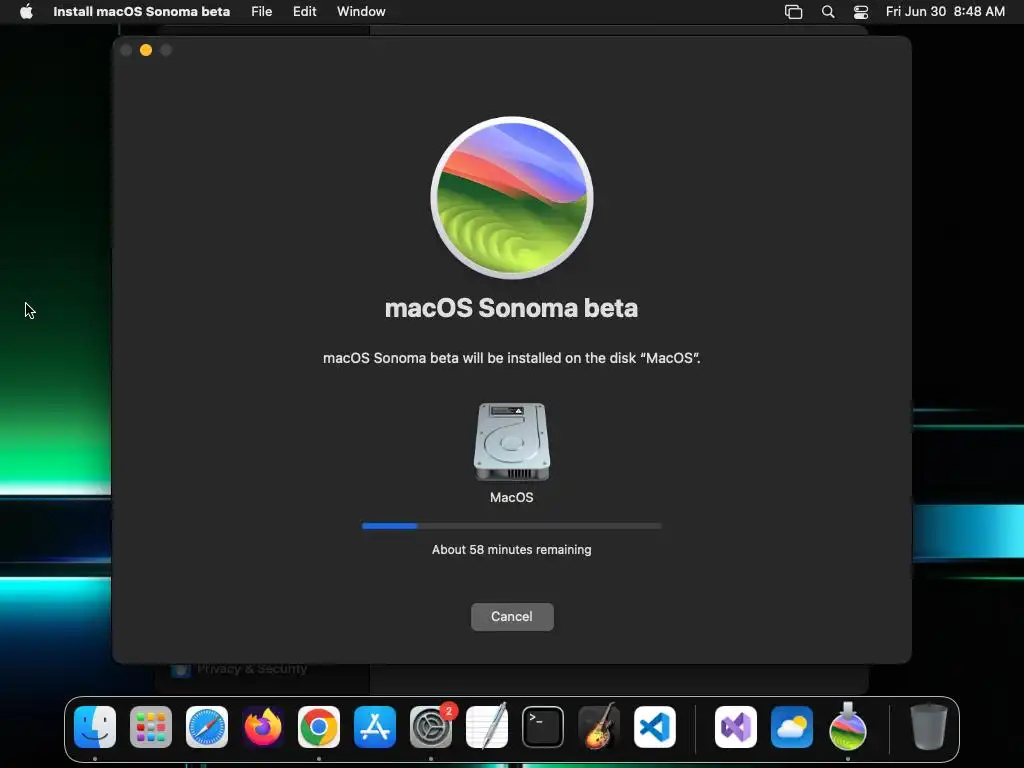1024x768 pixels.
Task: Launch Safari from the Dock
Action: coord(207,727)
